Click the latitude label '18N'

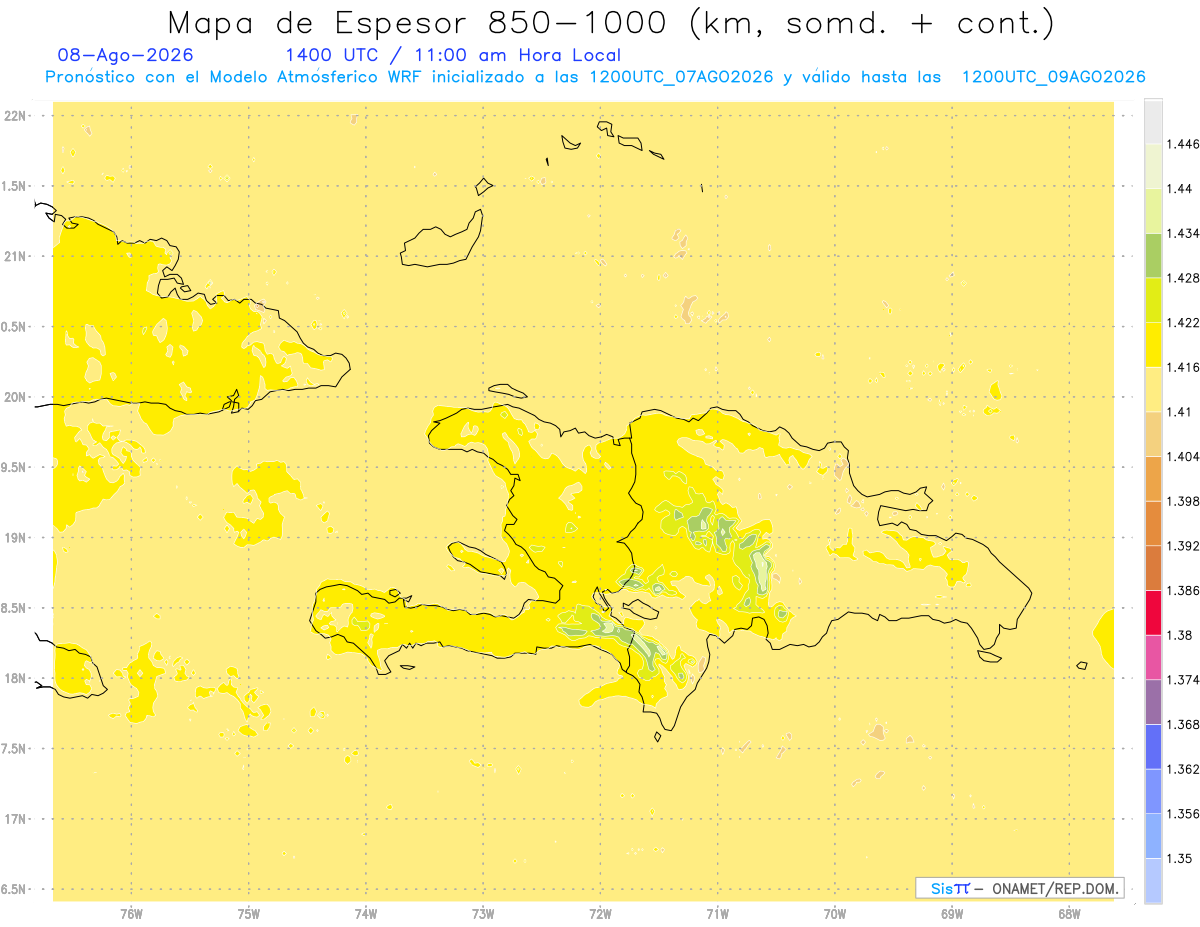coord(16,678)
